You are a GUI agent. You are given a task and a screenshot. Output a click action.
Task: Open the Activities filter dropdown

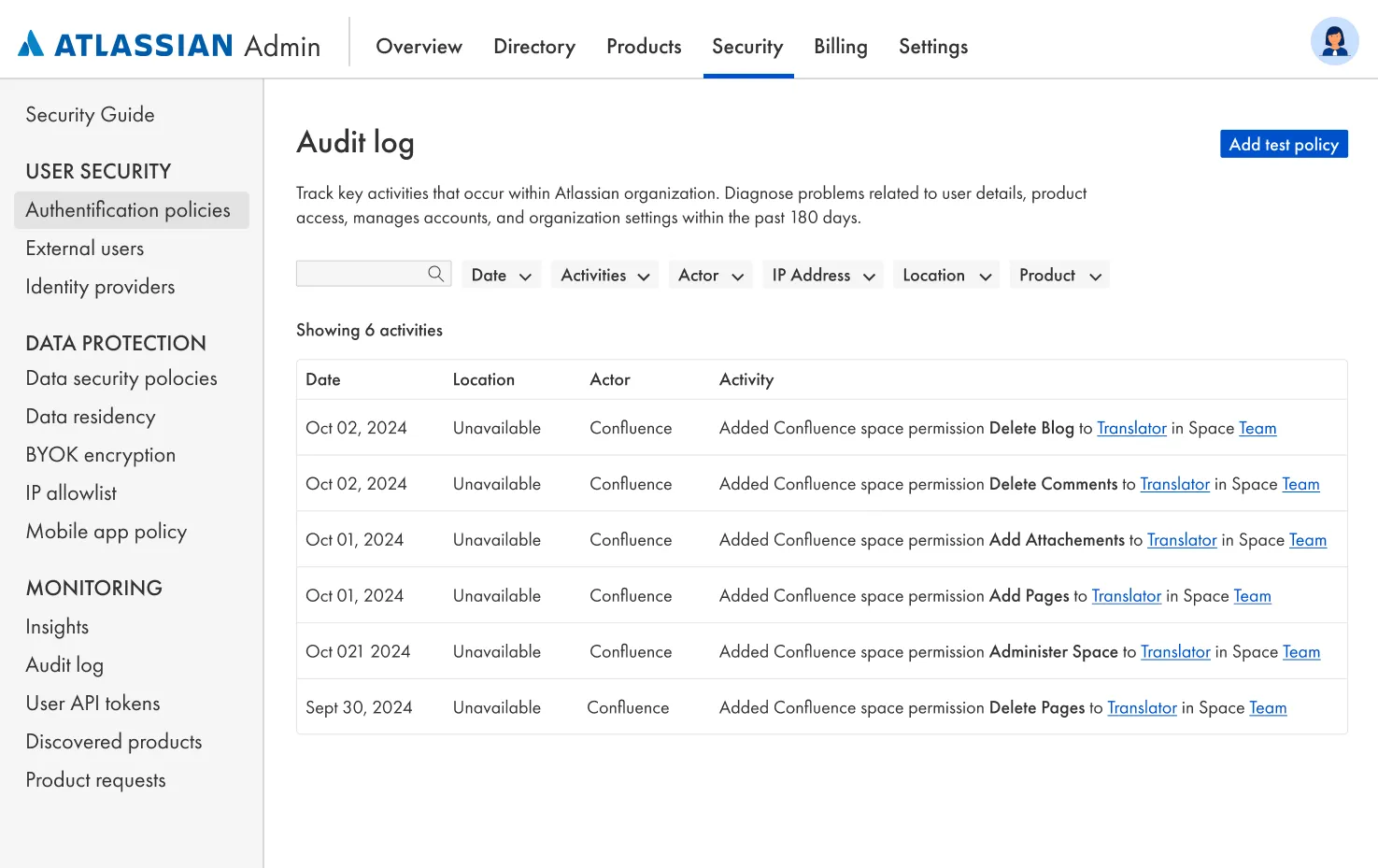[x=604, y=275]
